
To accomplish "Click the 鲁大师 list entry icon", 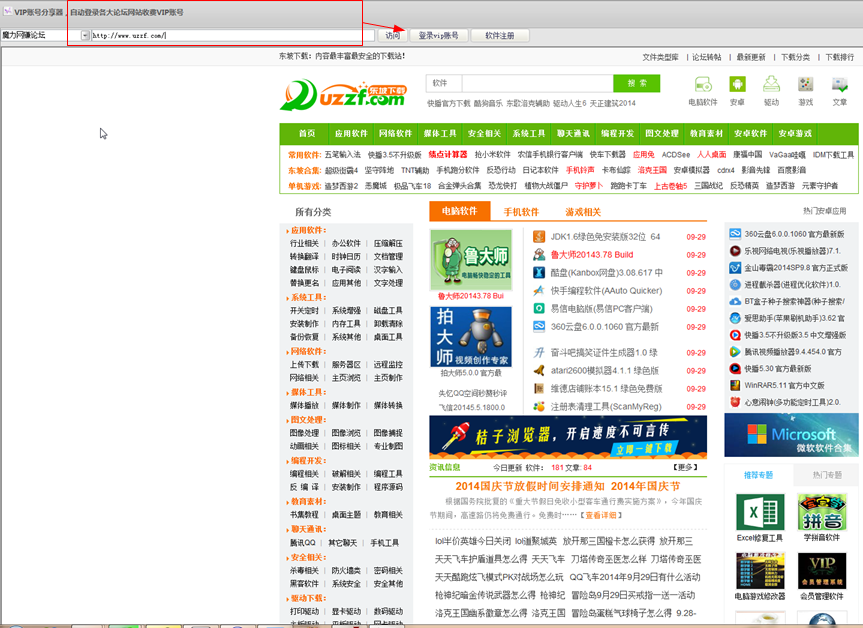I will 539,255.
